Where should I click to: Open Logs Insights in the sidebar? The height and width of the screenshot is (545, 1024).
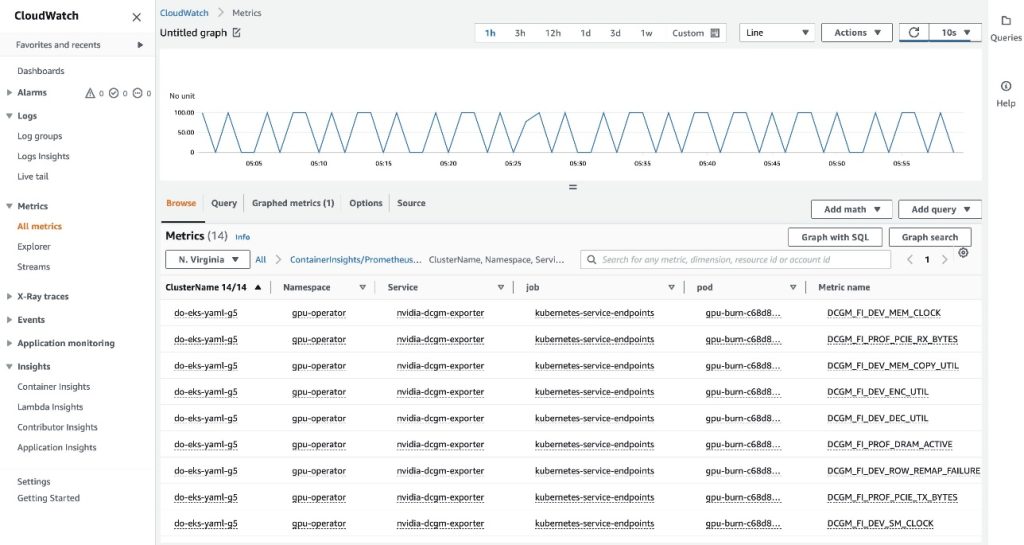[43, 157]
